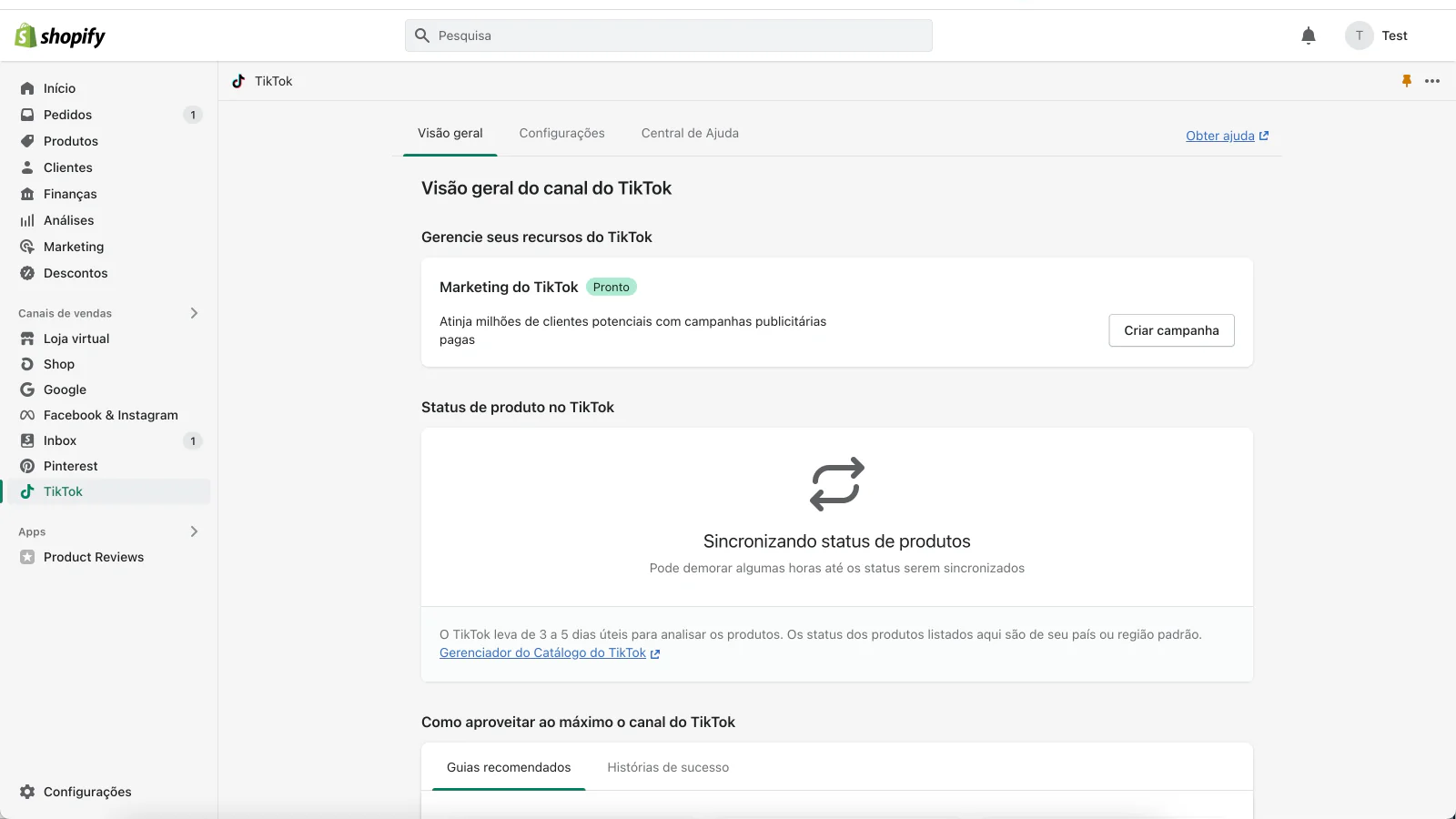Open the Test account avatar menu

tap(1359, 35)
